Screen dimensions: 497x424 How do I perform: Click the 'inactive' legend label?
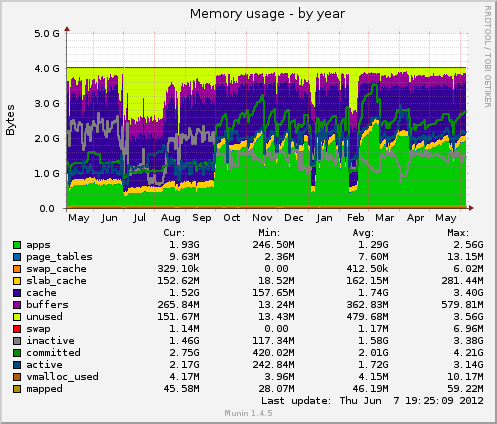(50, 341)
